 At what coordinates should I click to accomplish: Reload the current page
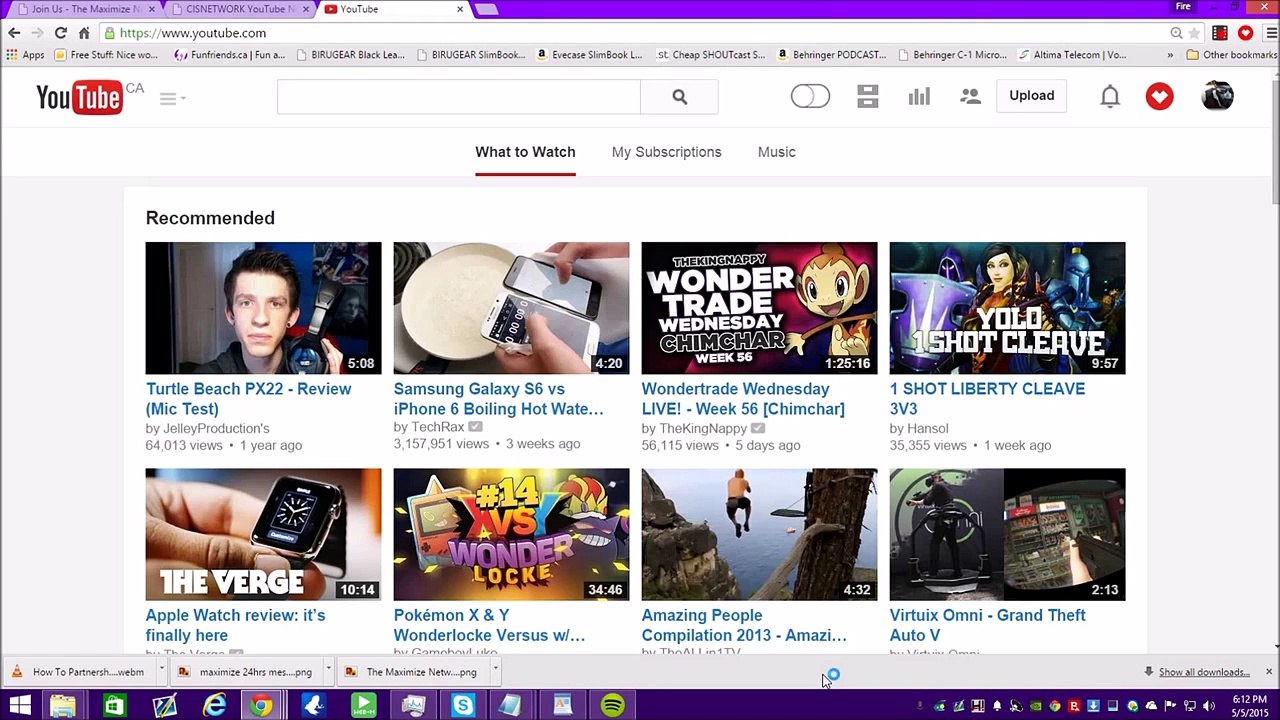61,33
